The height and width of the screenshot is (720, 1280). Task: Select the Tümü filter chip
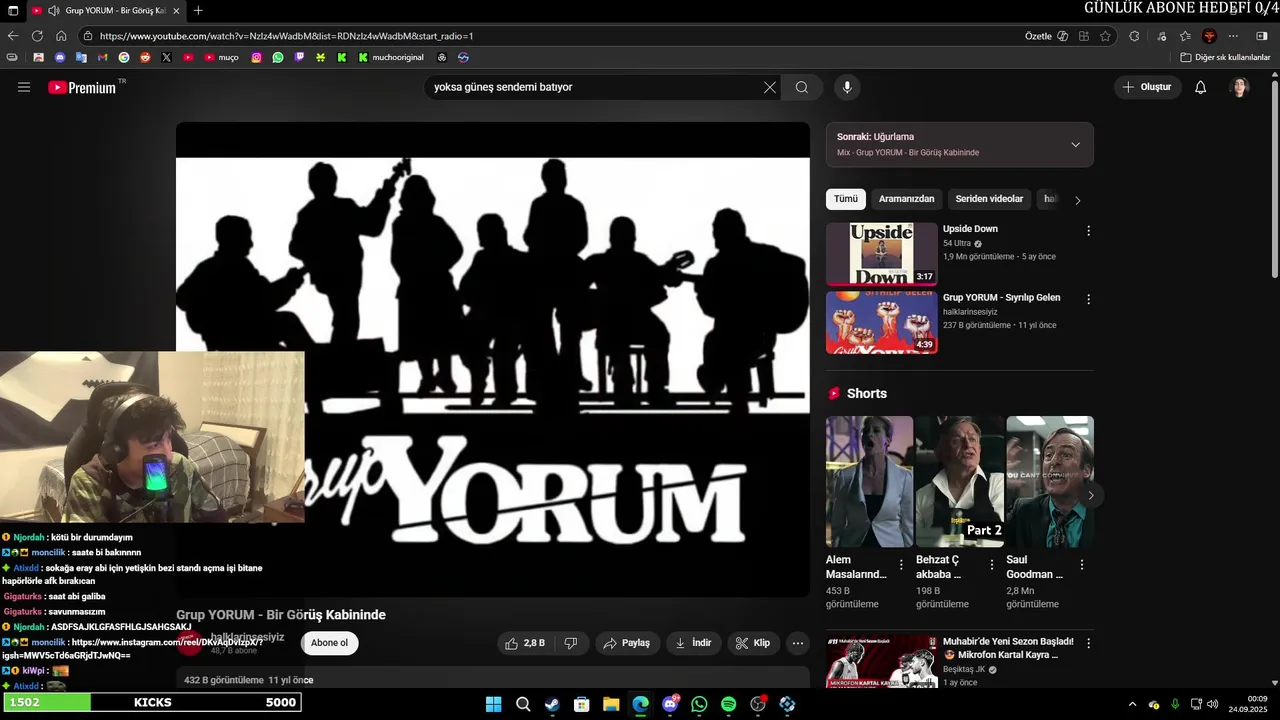846,199
